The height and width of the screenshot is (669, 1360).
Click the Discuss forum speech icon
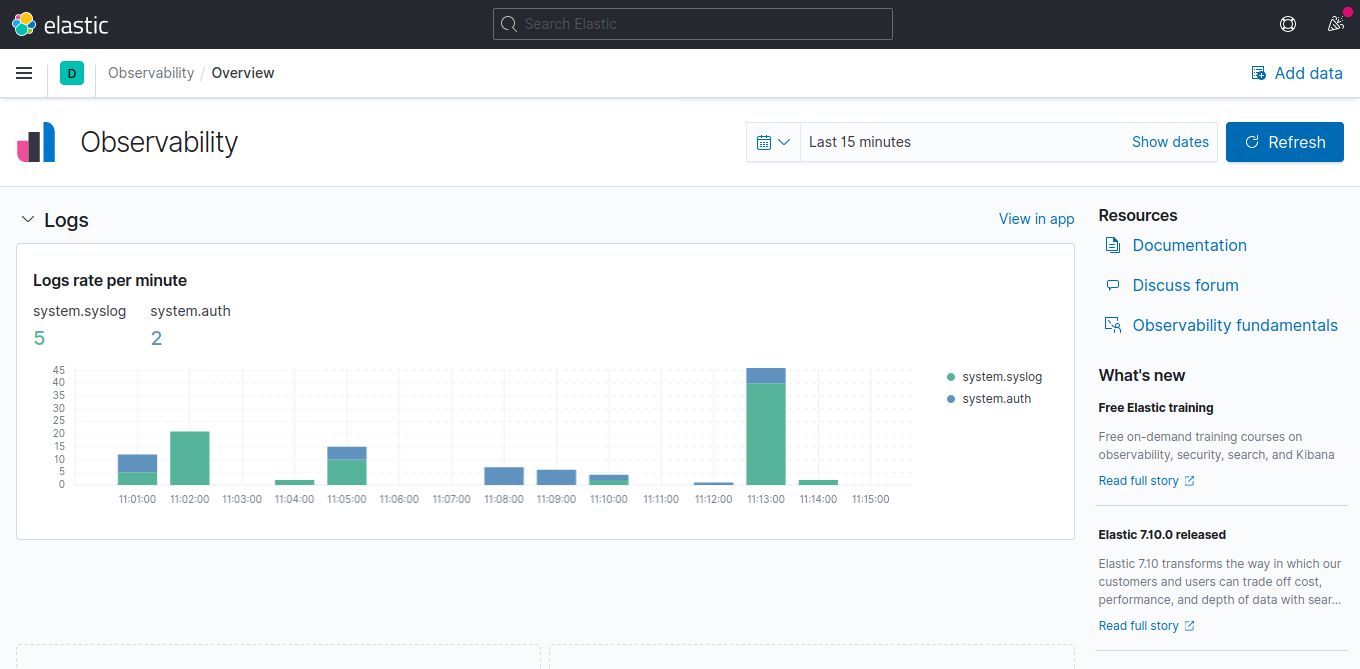tap(1112, 285)
